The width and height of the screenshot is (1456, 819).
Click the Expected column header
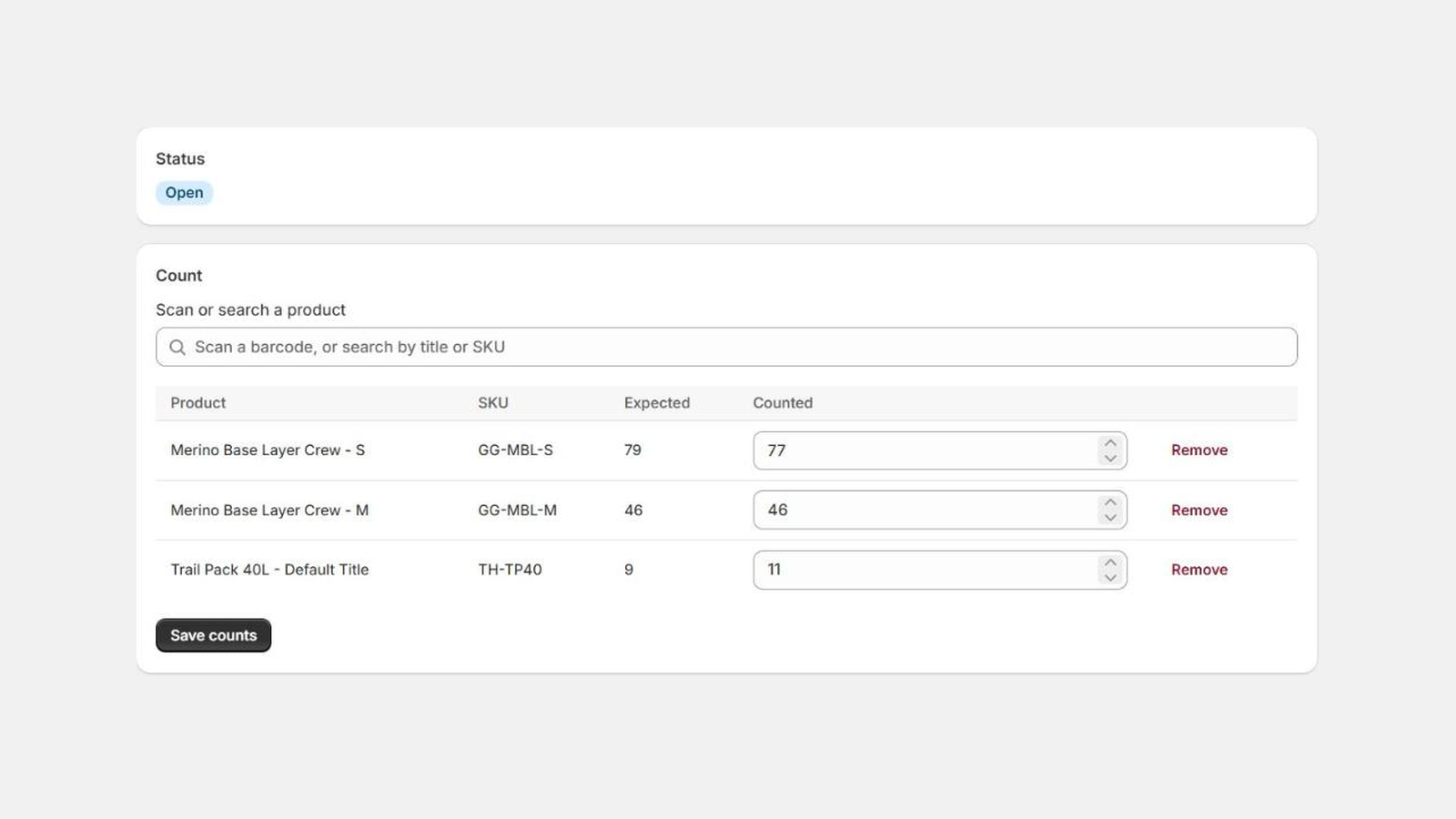[x=657, y=403]
